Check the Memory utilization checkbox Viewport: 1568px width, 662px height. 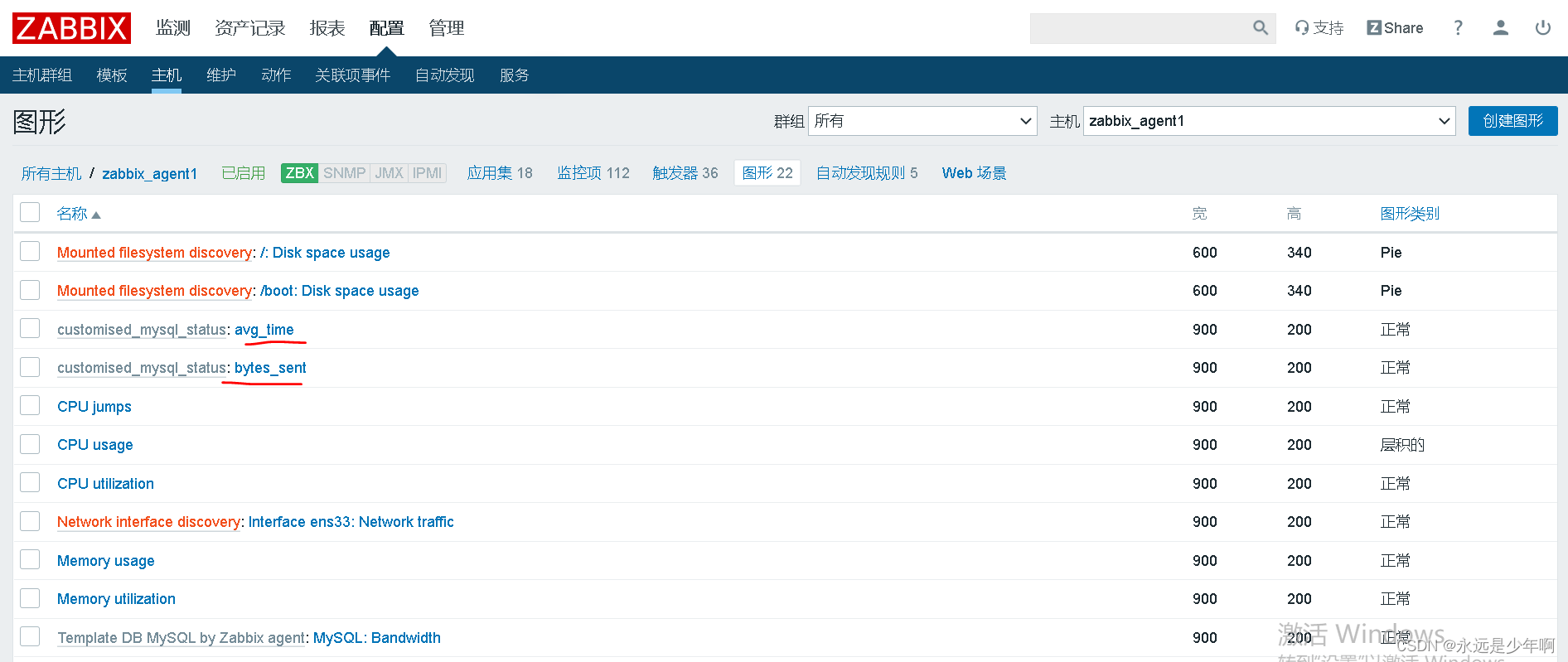pyautogui.click(x=30, y=597)
